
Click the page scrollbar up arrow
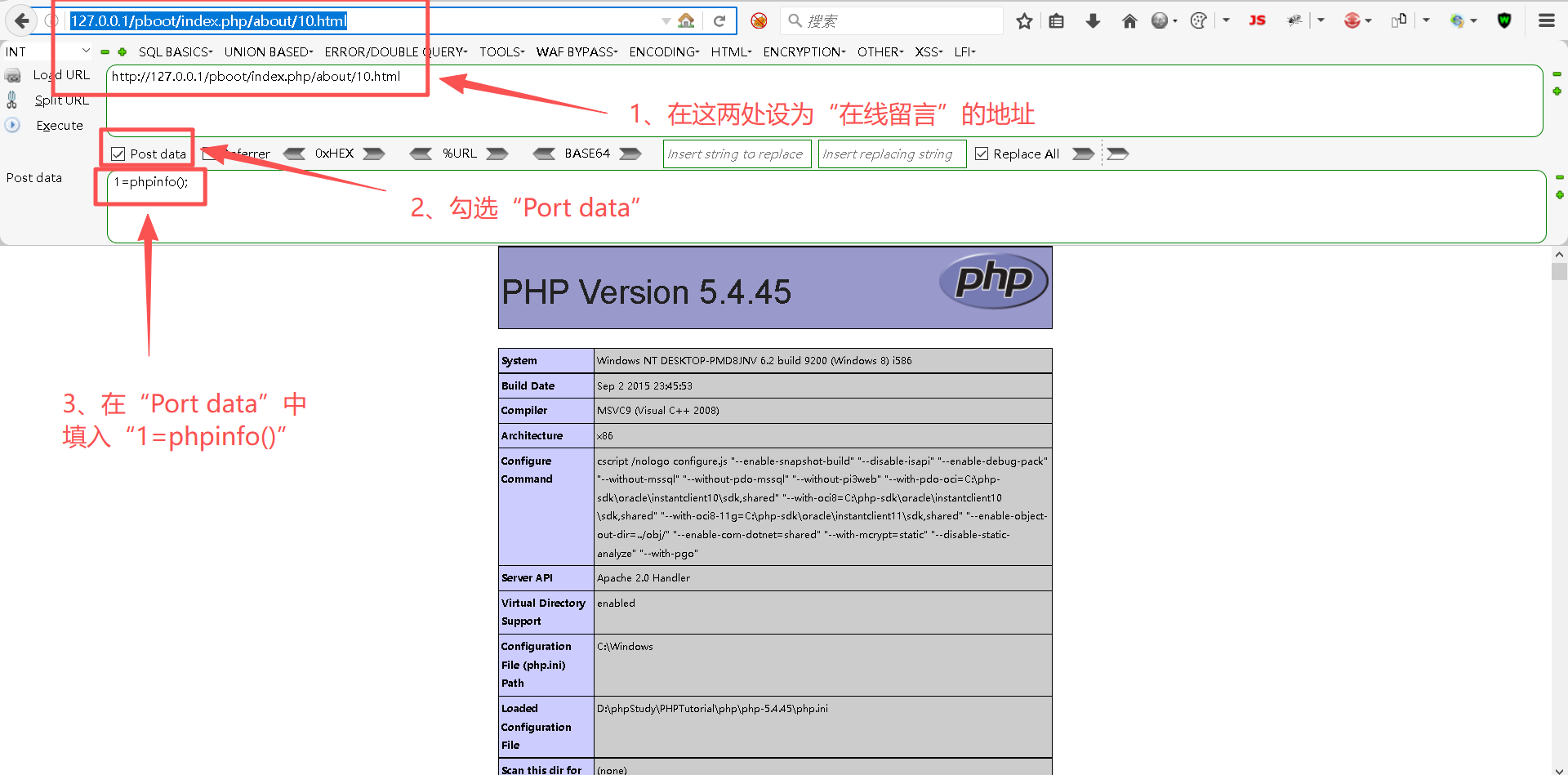[1559, 254]
